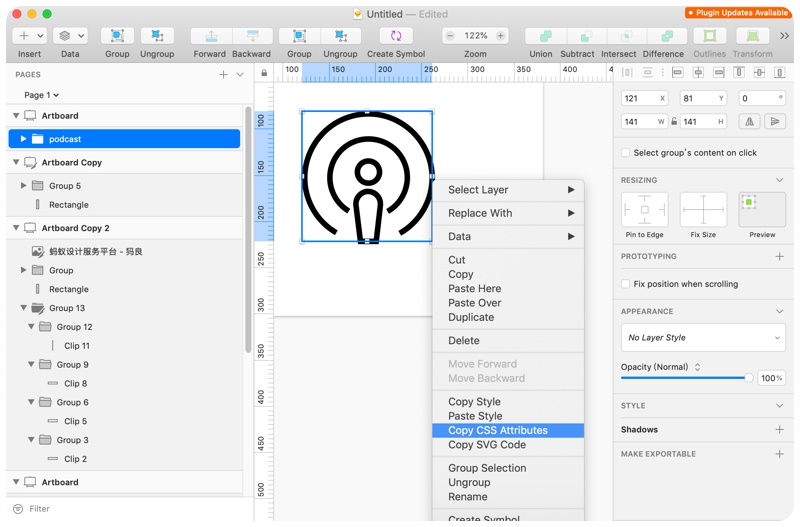Click the opacity 100% field
The image size is (800, 527).
pyautogui.click(x=771, y=378)
